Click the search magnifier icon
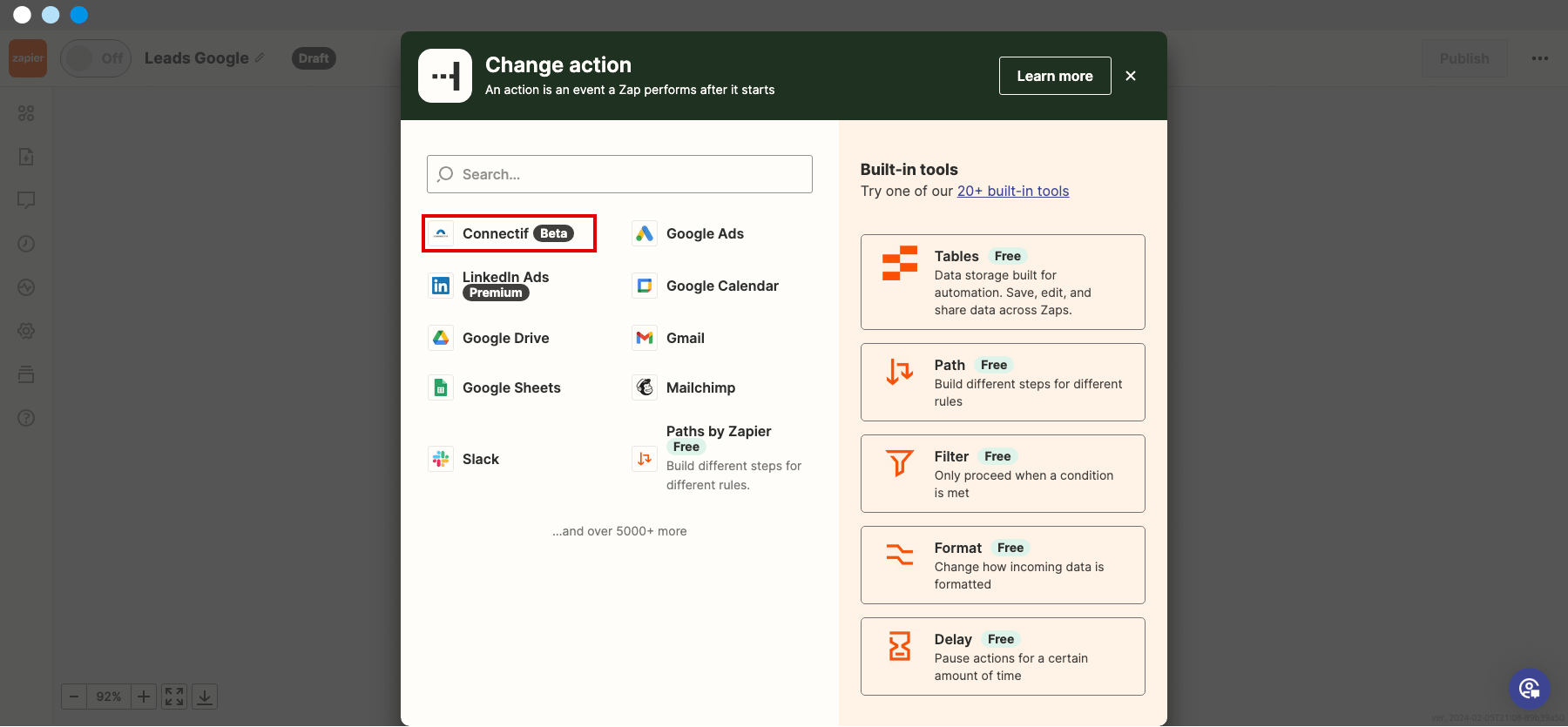 tap(445, 174)
